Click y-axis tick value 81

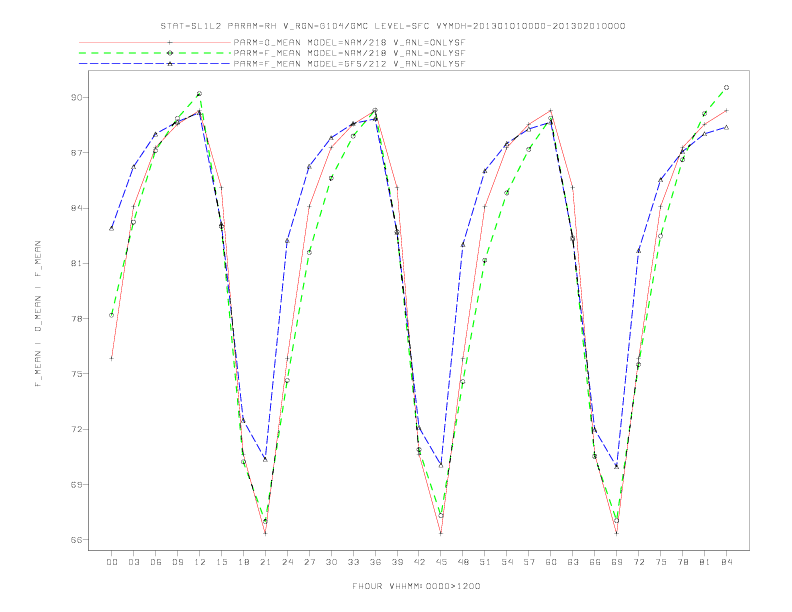[x=77, y=263]
